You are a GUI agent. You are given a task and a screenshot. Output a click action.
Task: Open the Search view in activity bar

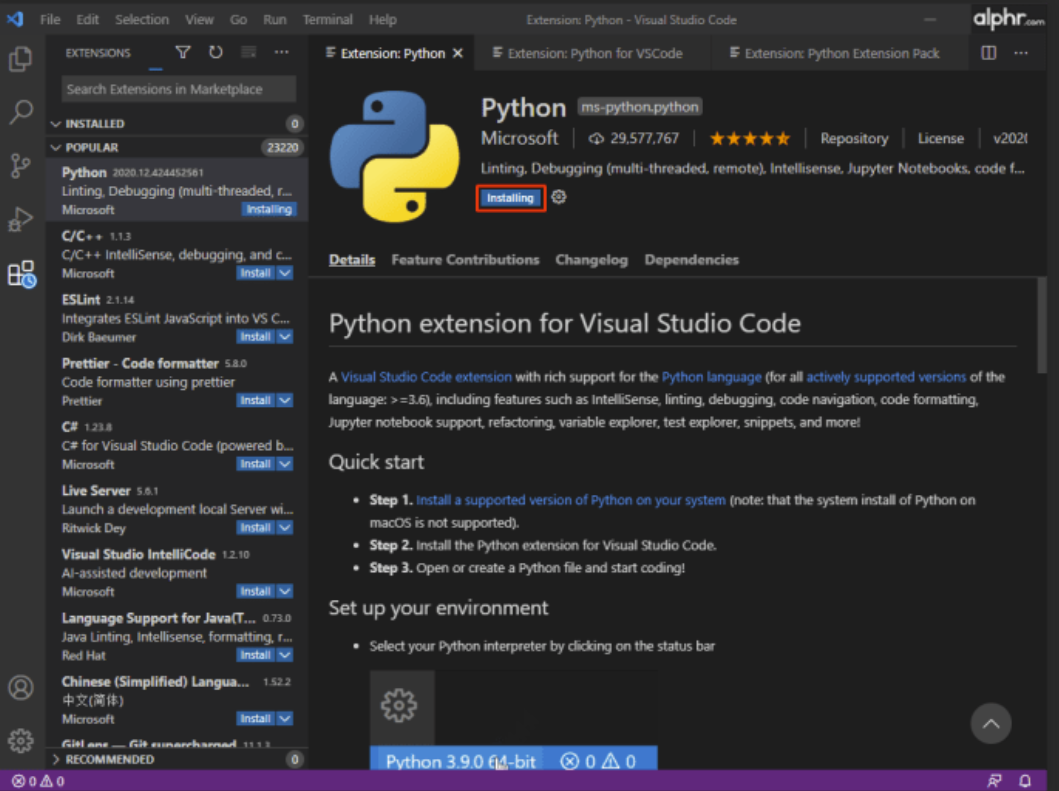pyautogui.click(x=21, y=111)
